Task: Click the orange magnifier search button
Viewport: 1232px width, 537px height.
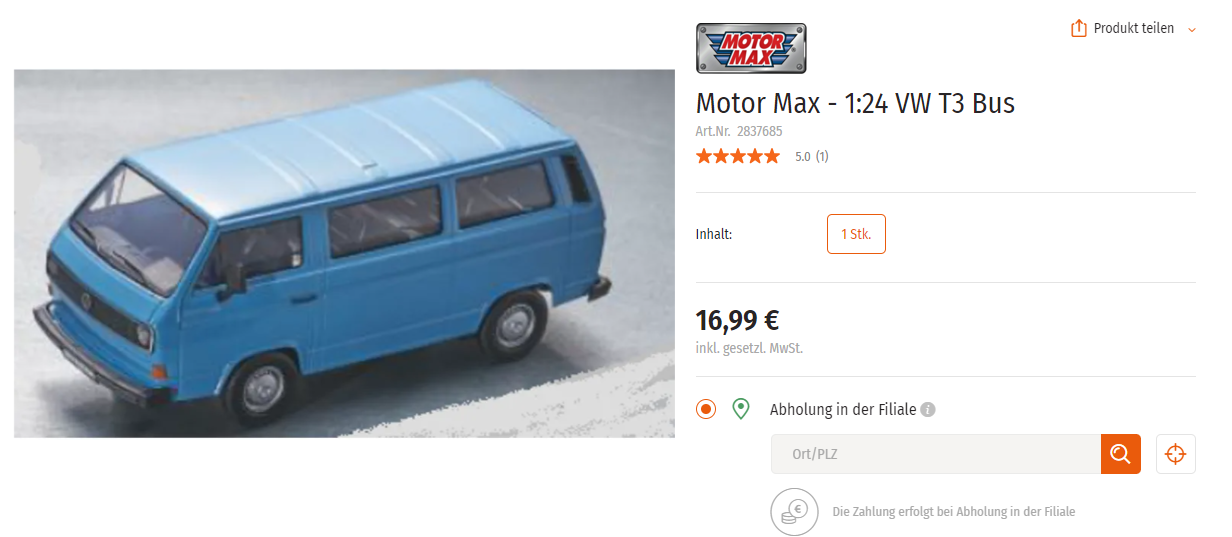Action: point(1121,454)
